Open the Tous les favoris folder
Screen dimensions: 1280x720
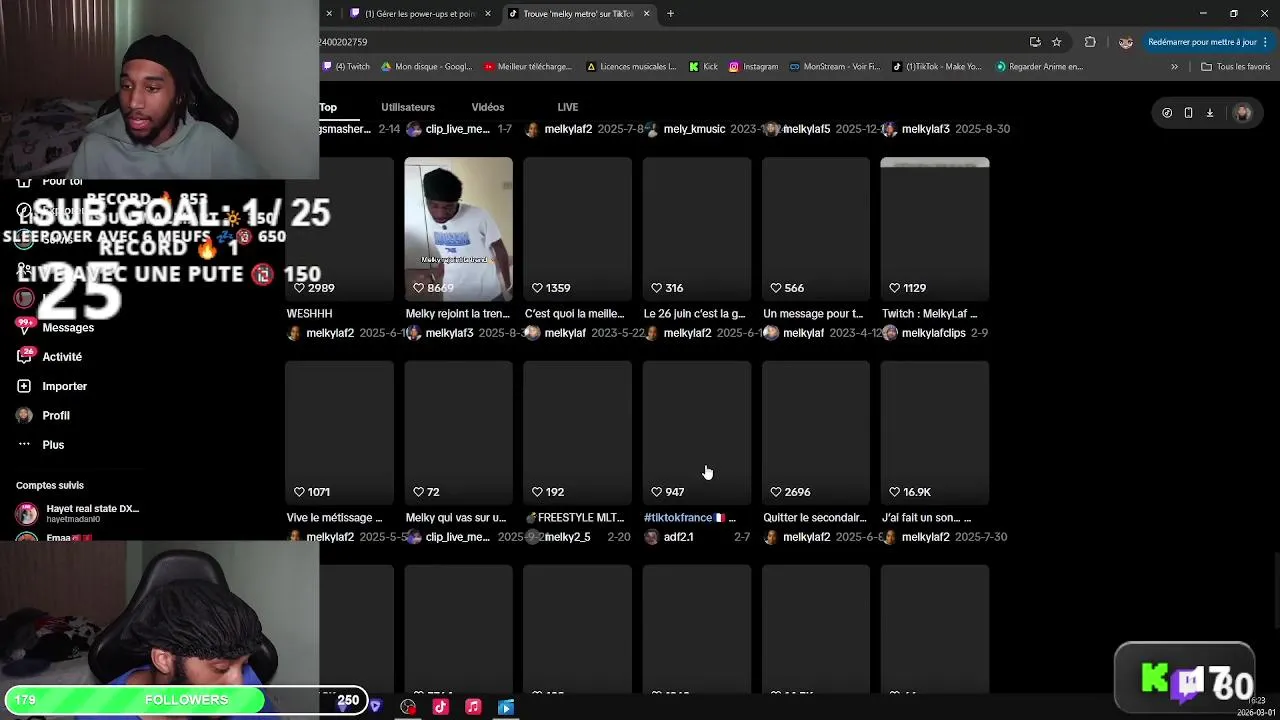1236,67
